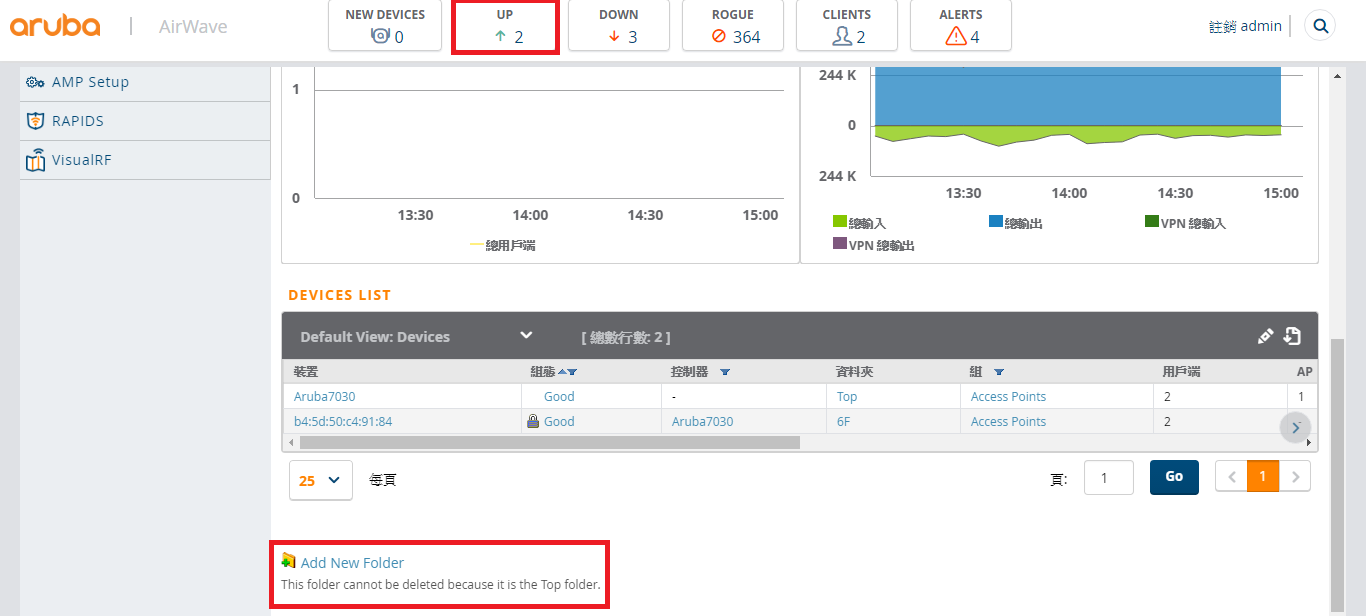The image size is (1366, 616).
Task: Click the aruba logo
Action: (55, 26)
